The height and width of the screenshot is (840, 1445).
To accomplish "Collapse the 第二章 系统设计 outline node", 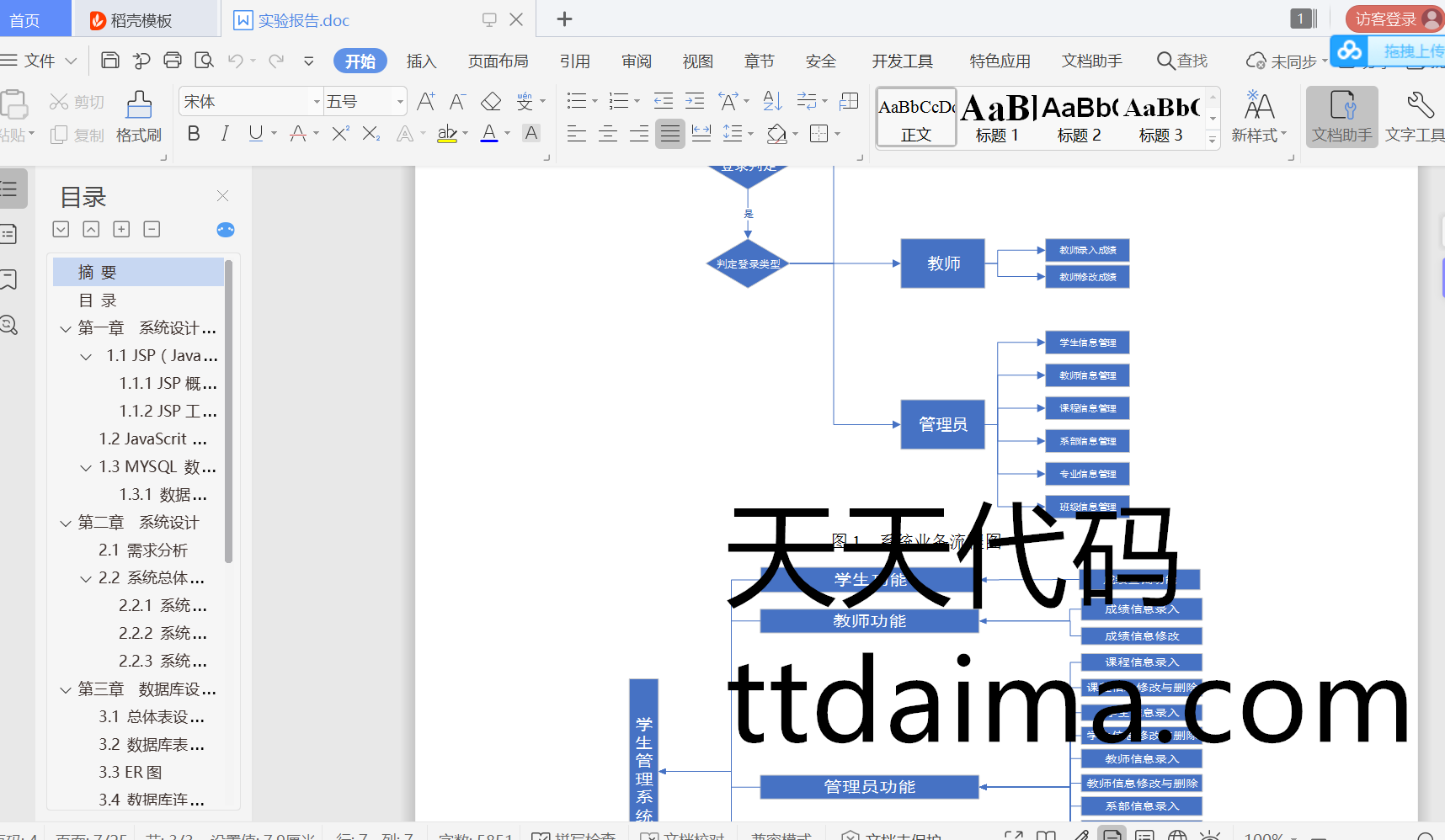I will pyautogui.click(x=66, y=523).
